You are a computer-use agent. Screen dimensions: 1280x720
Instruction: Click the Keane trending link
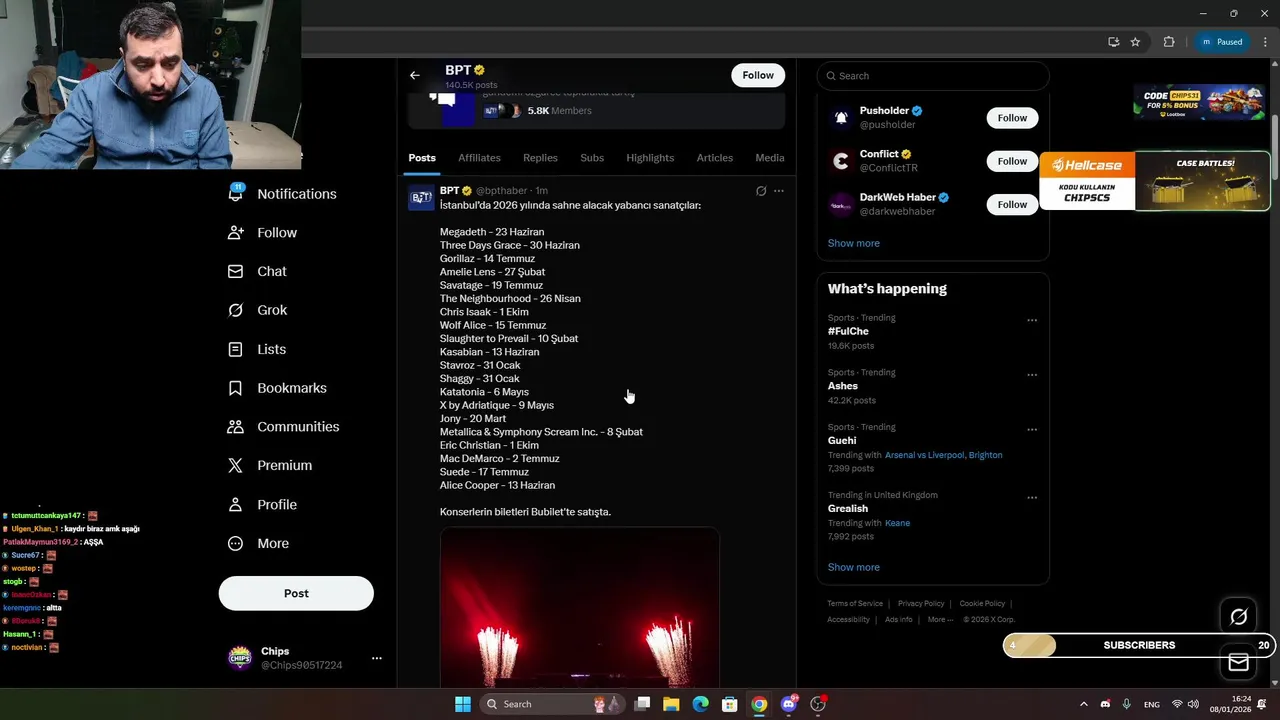coord(897,523)
